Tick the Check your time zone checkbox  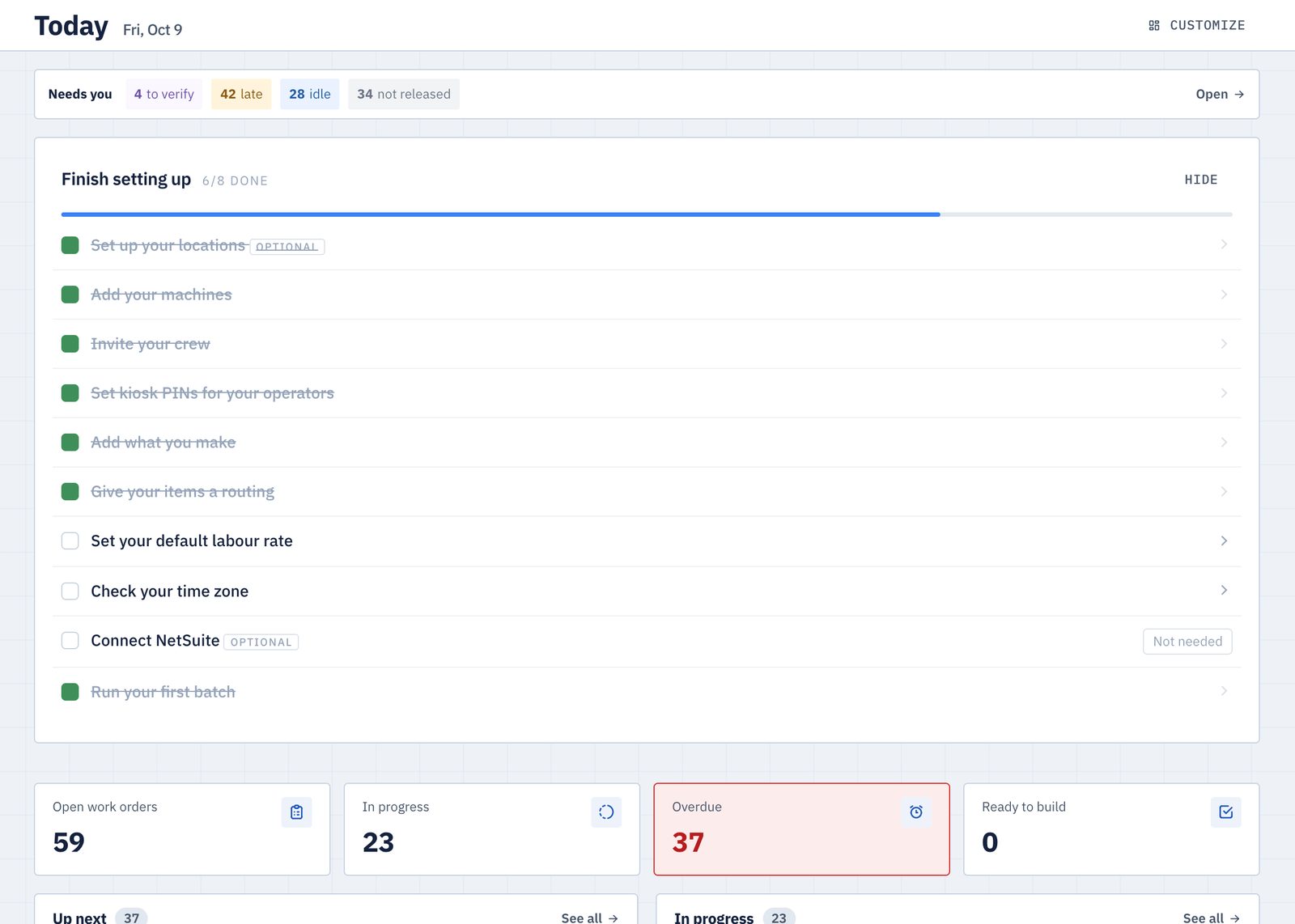(70, 591)
